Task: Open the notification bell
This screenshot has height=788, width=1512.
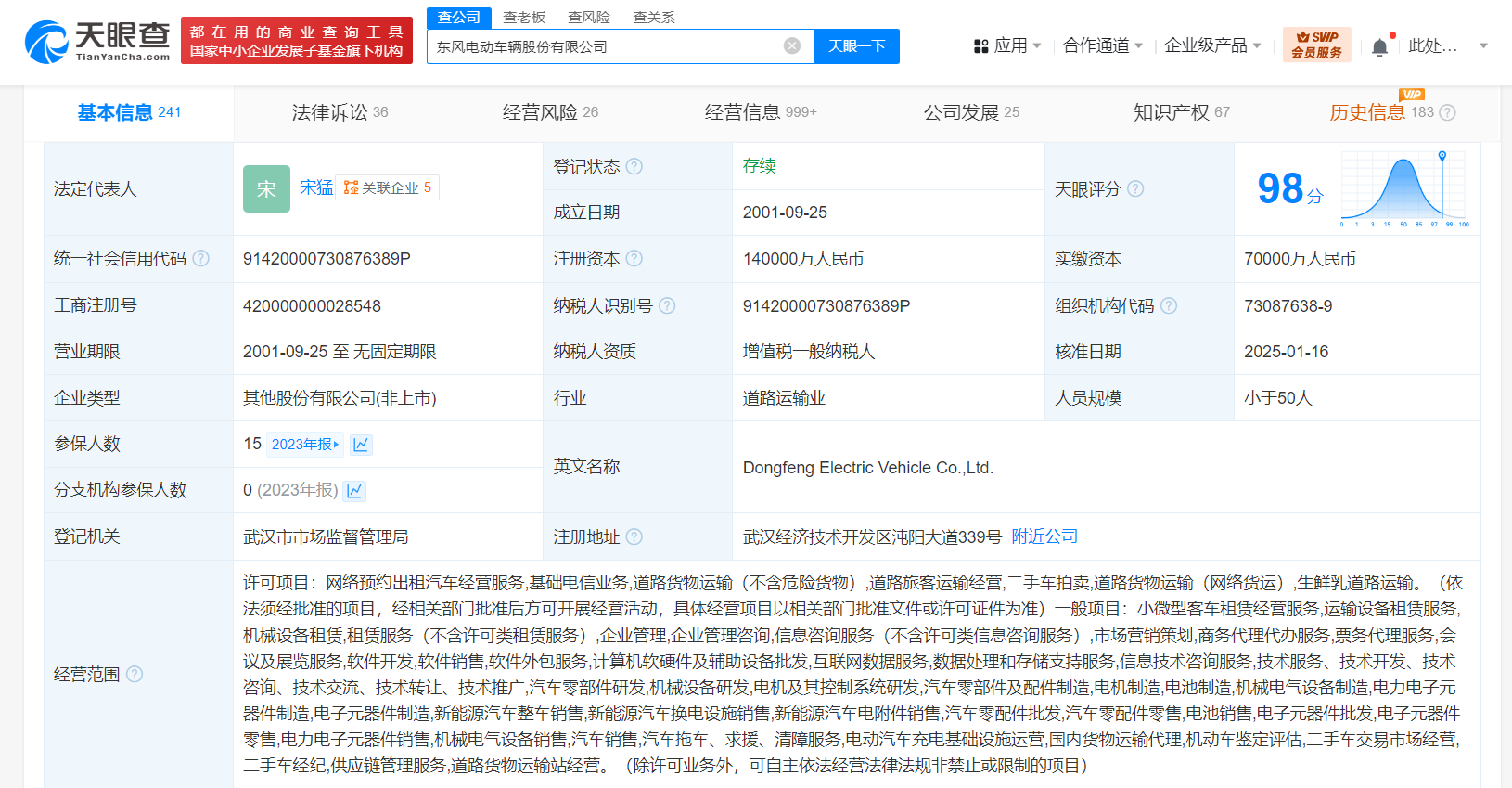Action: [x=1379, y=46]
